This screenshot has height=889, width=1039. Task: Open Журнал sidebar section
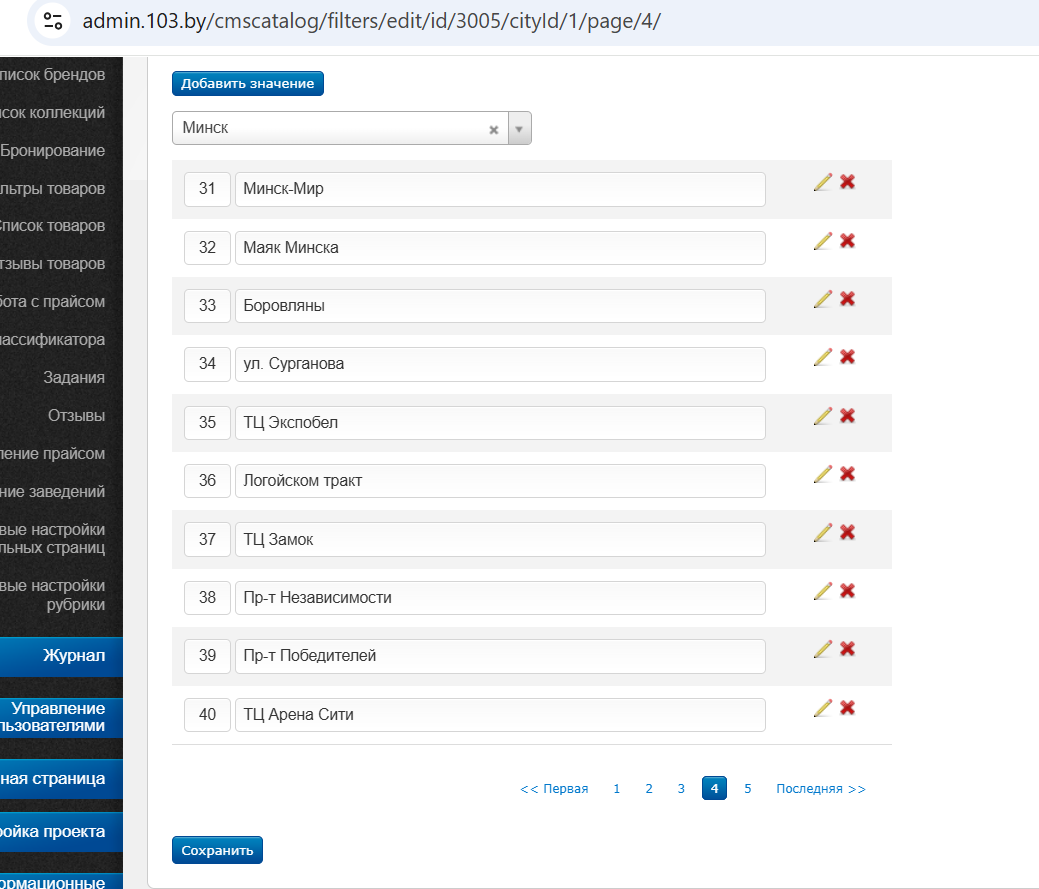click(x=61, y=656)
